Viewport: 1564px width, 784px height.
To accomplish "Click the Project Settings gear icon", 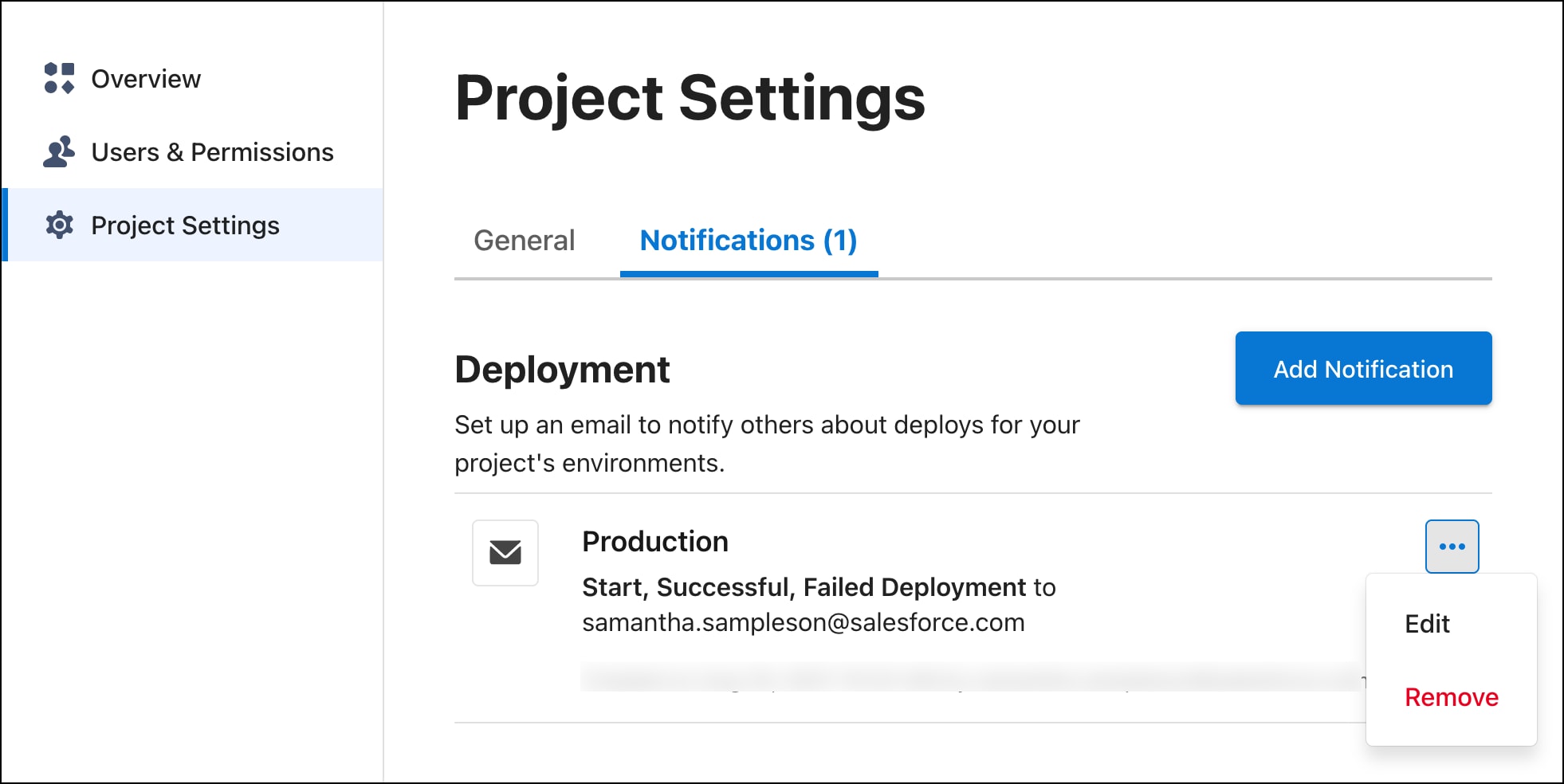I will (x=59, y=225).
